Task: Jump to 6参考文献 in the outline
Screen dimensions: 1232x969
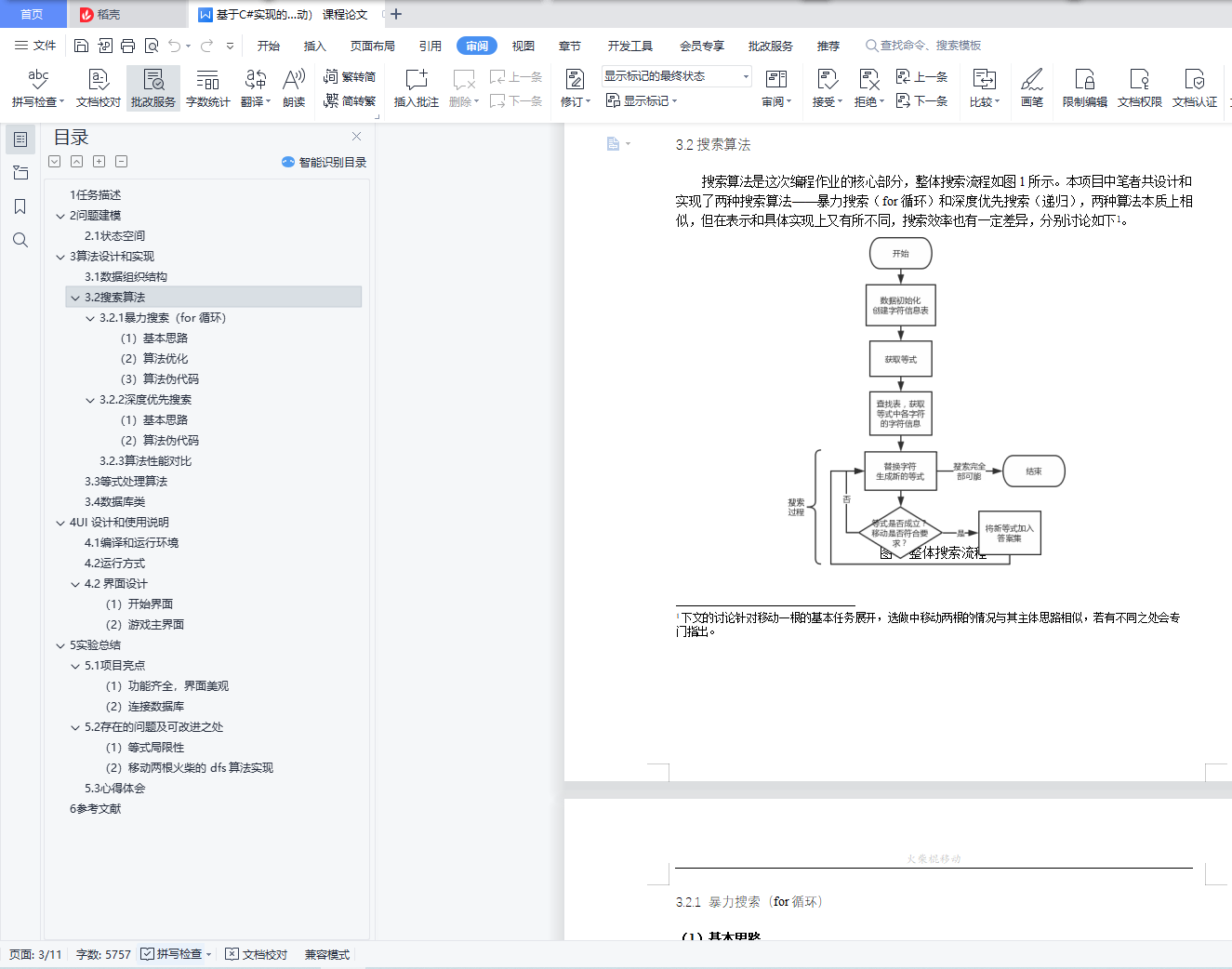Action: [95, 809]
